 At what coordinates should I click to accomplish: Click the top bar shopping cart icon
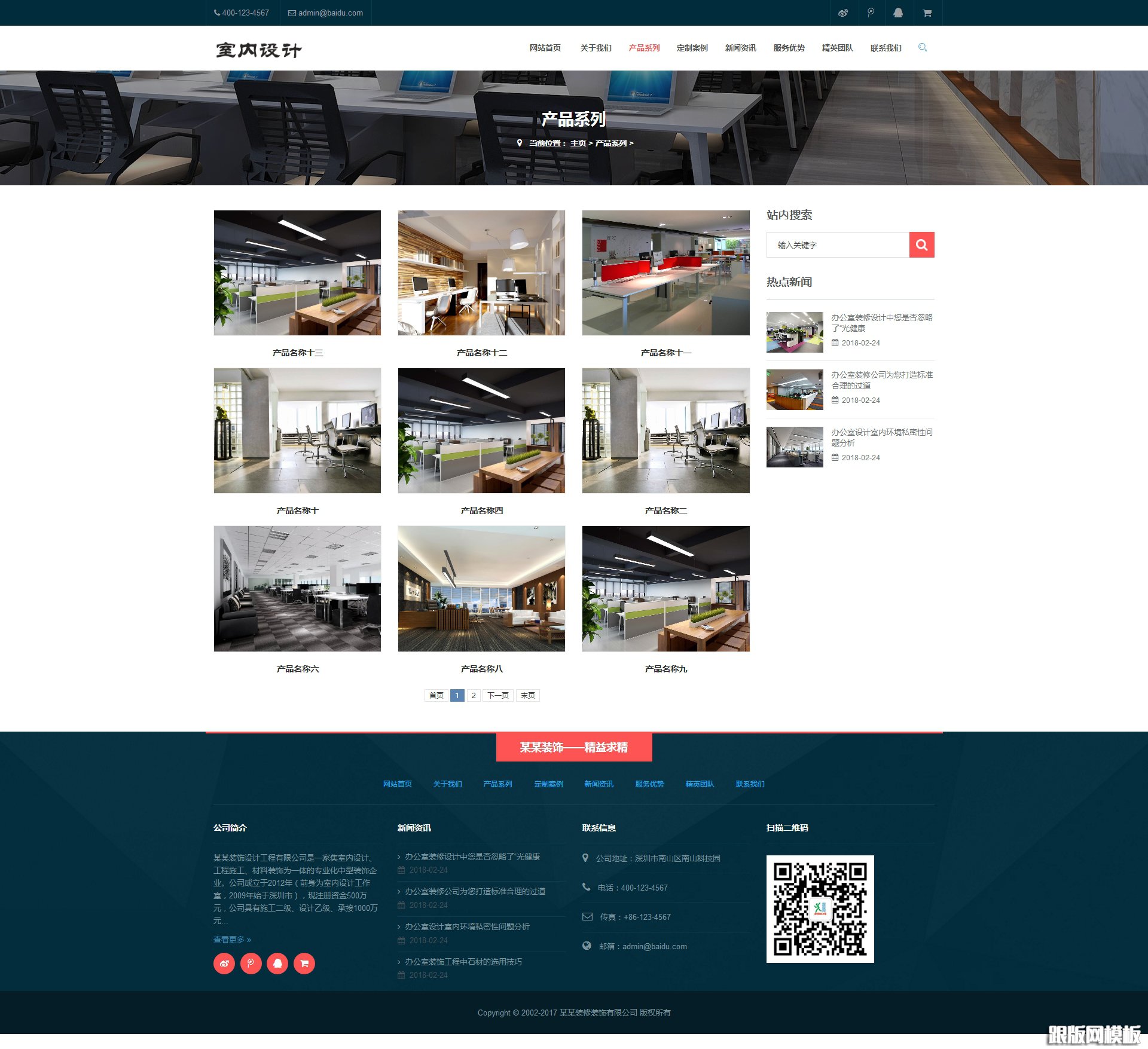(x=927, y=13)
